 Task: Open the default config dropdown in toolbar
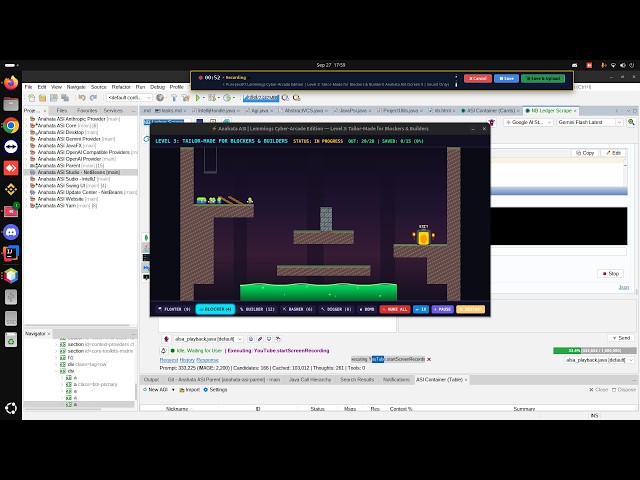coord(129,98)
